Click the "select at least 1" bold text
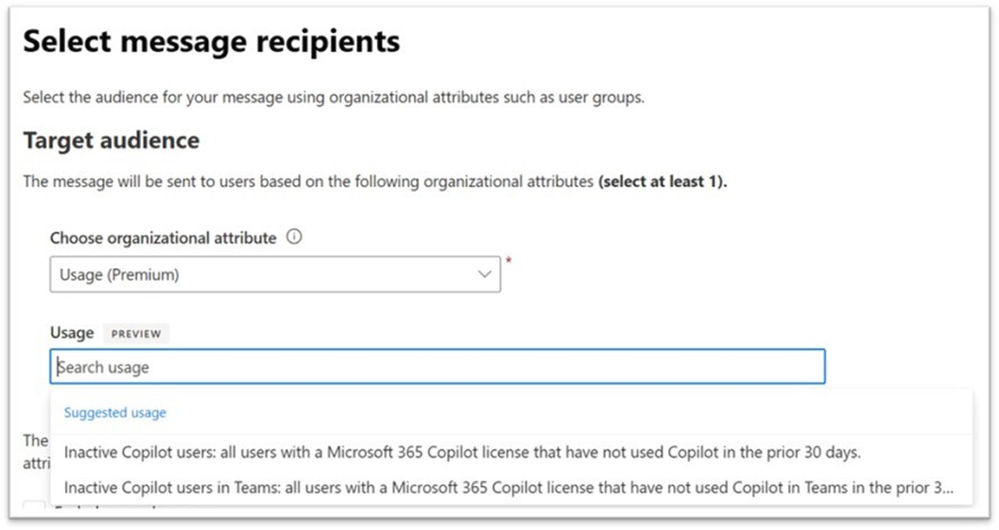 [663, 182]
